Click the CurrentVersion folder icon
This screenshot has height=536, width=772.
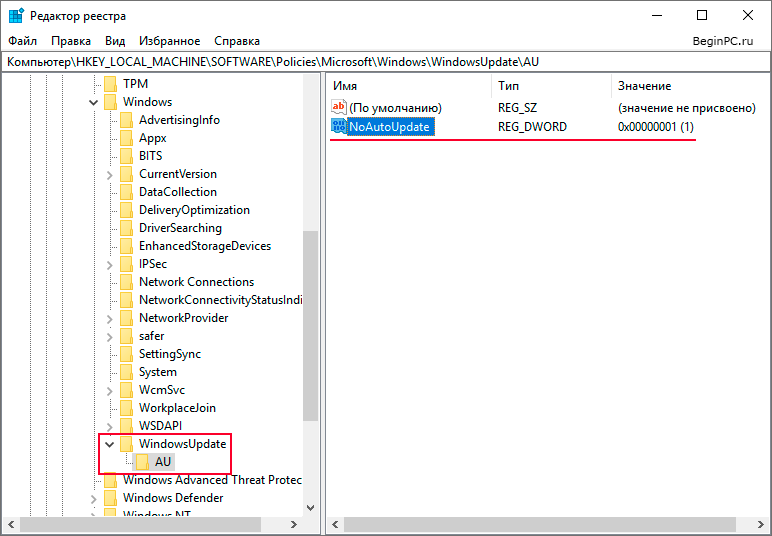[127, 174]
